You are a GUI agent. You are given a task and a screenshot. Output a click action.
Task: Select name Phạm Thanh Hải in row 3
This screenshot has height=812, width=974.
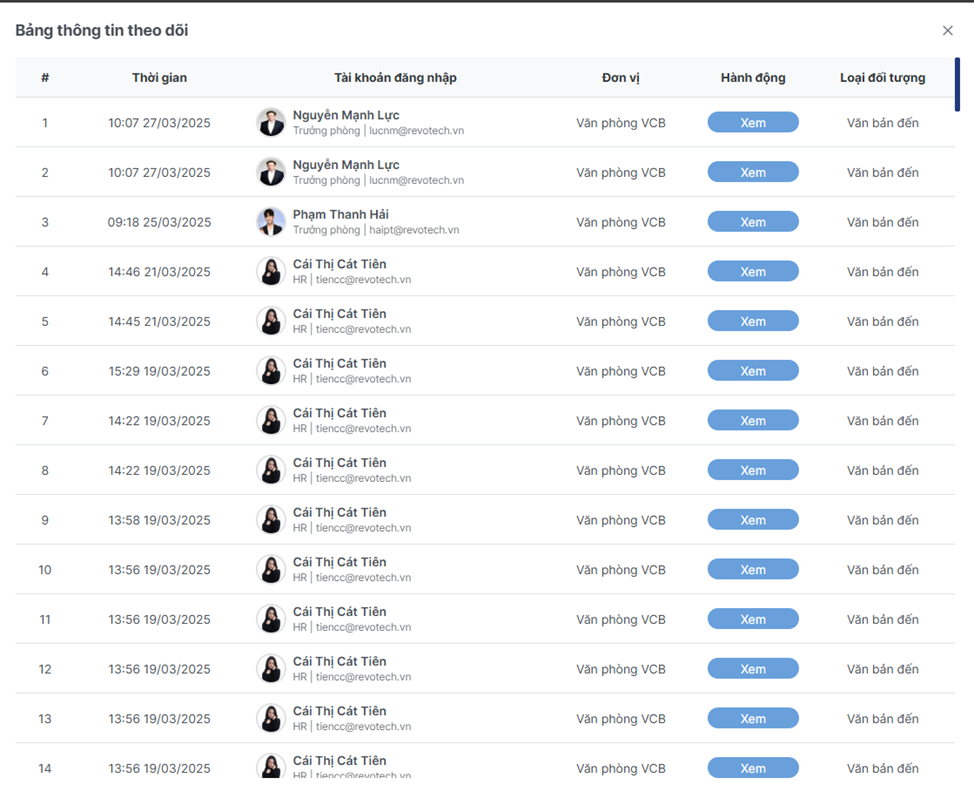point(340,214)
